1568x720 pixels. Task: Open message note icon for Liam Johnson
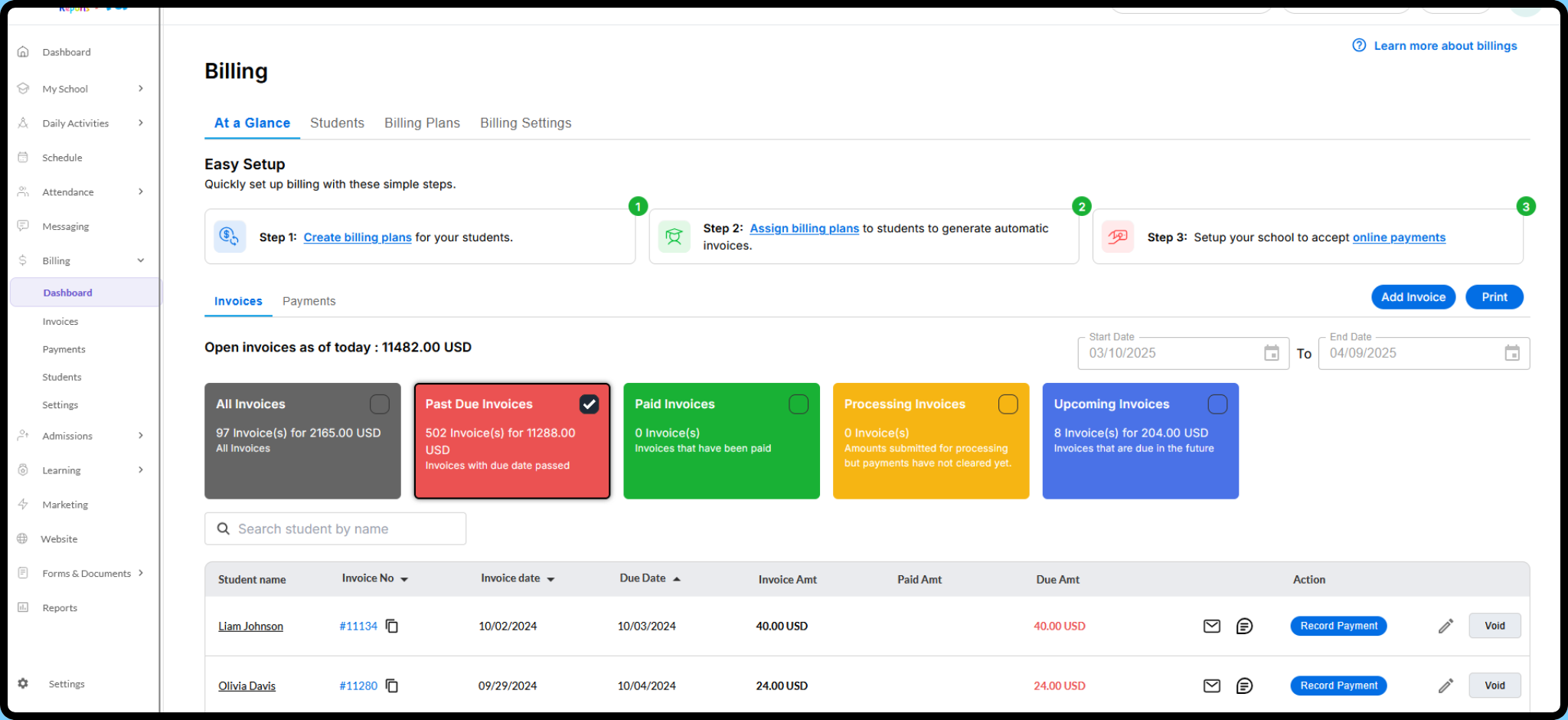[x=1245, y=626]
